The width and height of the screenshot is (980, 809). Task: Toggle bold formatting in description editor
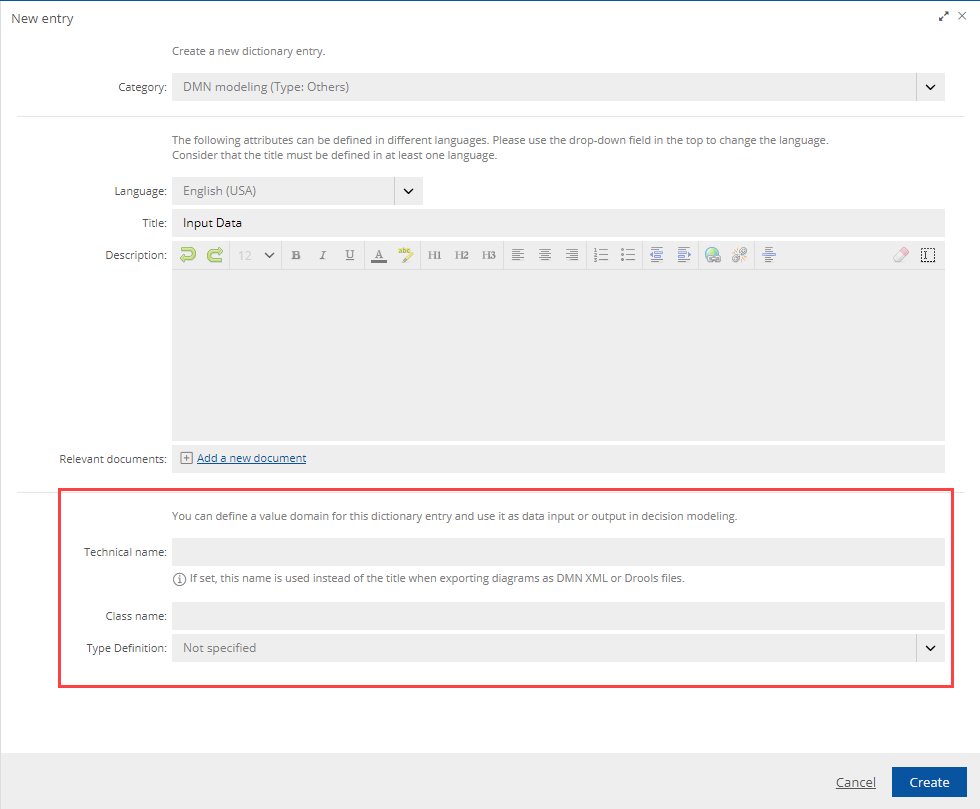tap(296, 255)
